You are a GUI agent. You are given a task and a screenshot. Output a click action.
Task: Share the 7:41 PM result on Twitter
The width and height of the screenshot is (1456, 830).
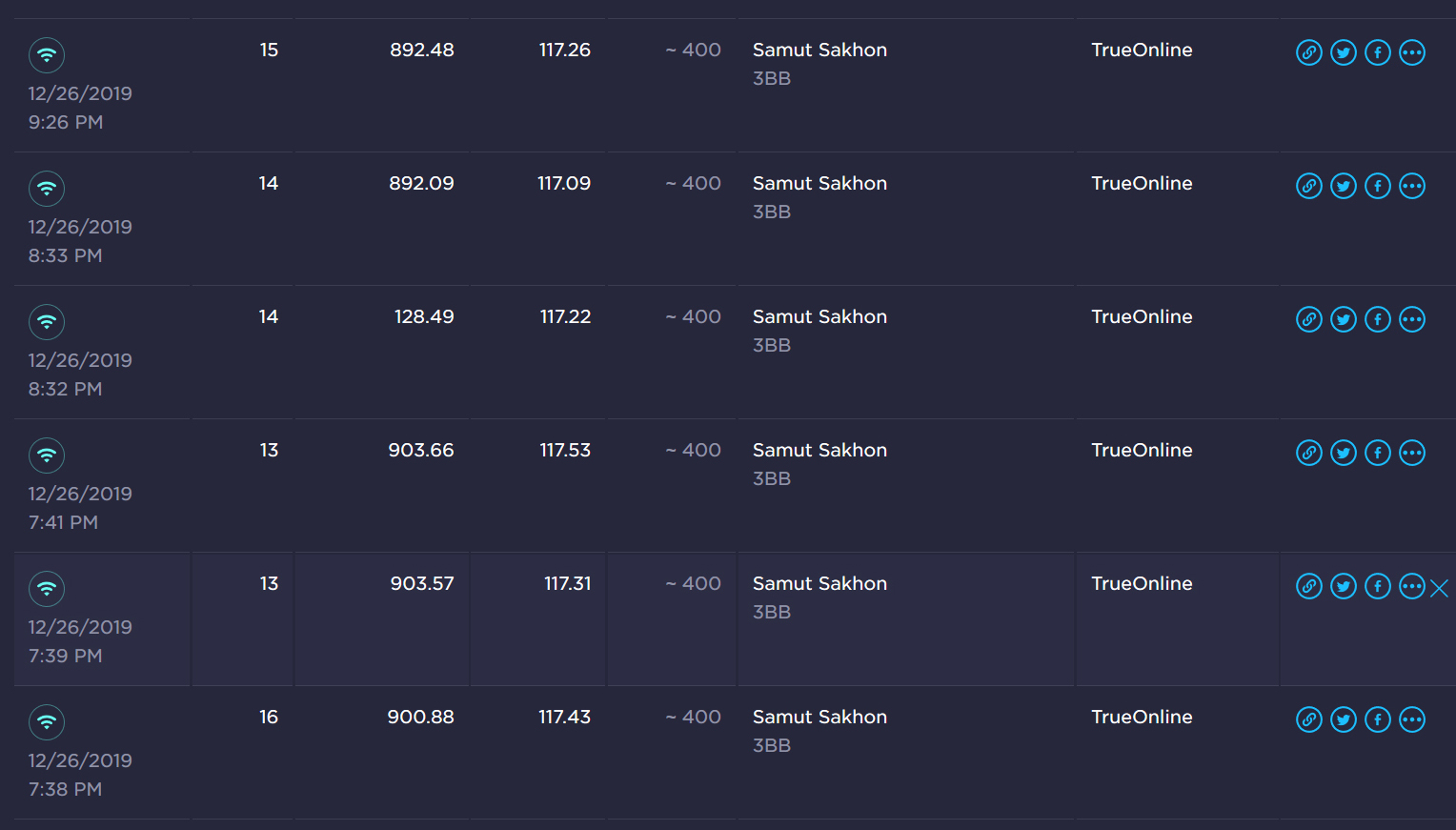[1344, 453]
